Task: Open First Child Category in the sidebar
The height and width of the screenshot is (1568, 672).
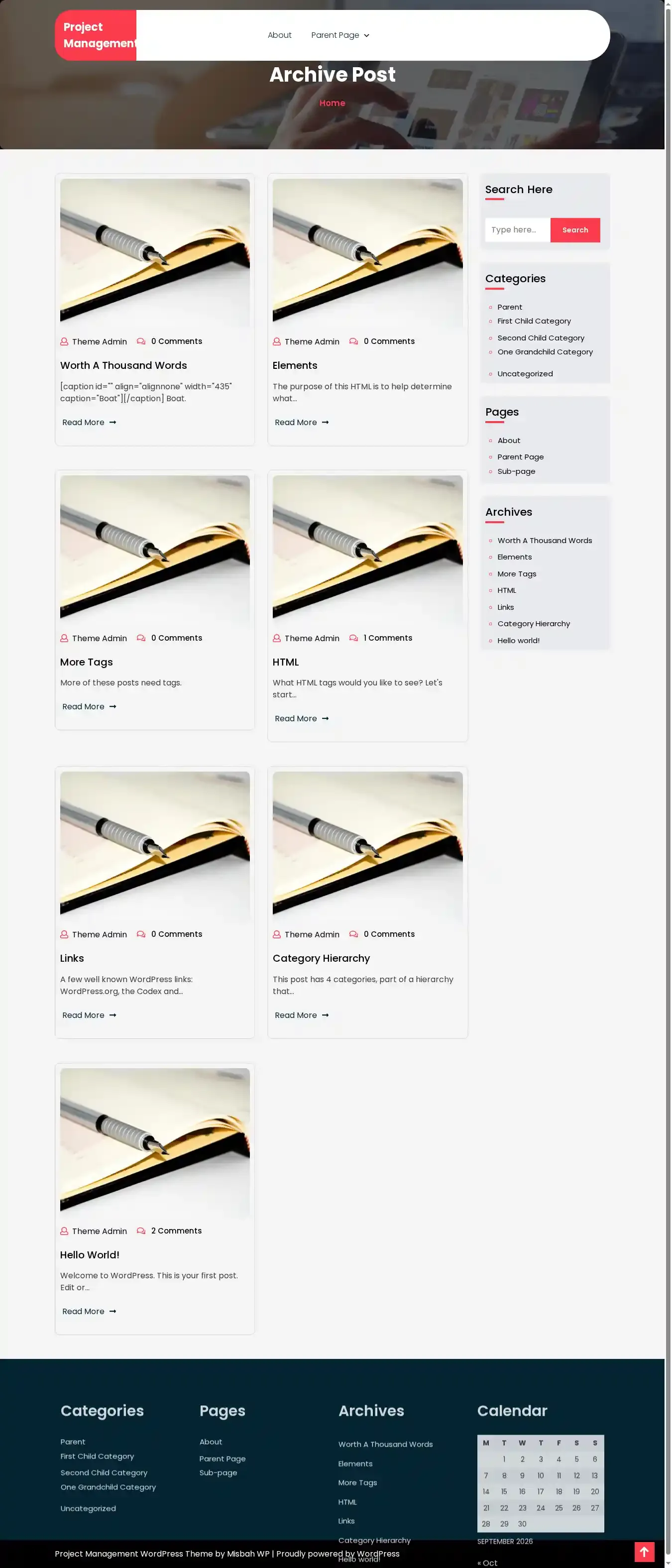Action: point(534,321)
